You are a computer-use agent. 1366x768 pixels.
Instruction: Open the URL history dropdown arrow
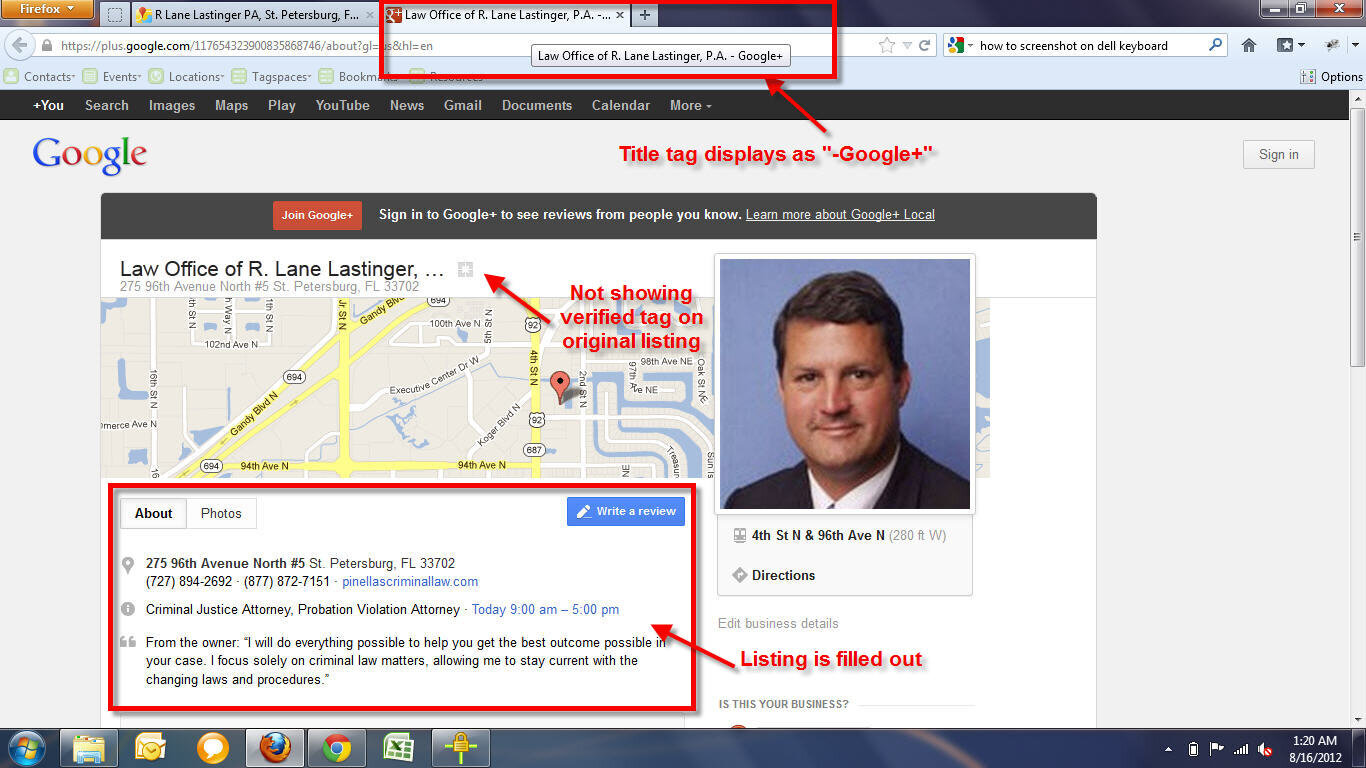click(x=906, y=46)
